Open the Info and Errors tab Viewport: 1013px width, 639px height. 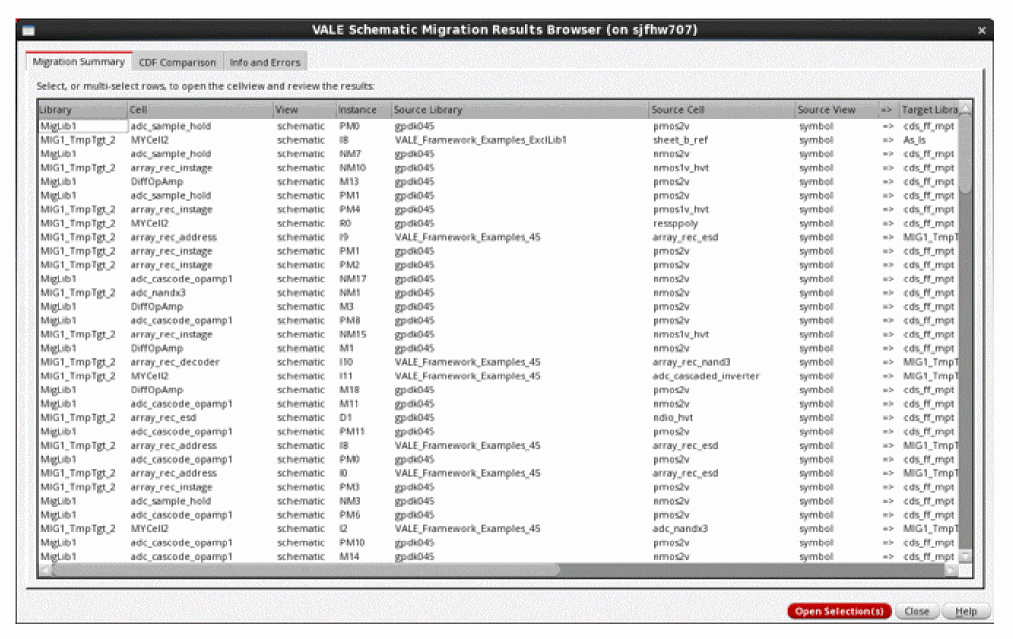(x=265, y=62)
